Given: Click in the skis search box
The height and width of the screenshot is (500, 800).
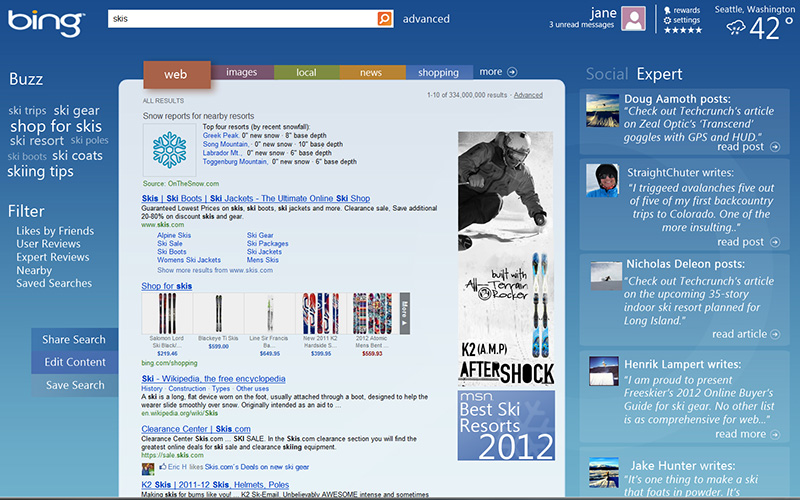Looking at the screenshot, I should pyautogui.click(x=242, y=19).
